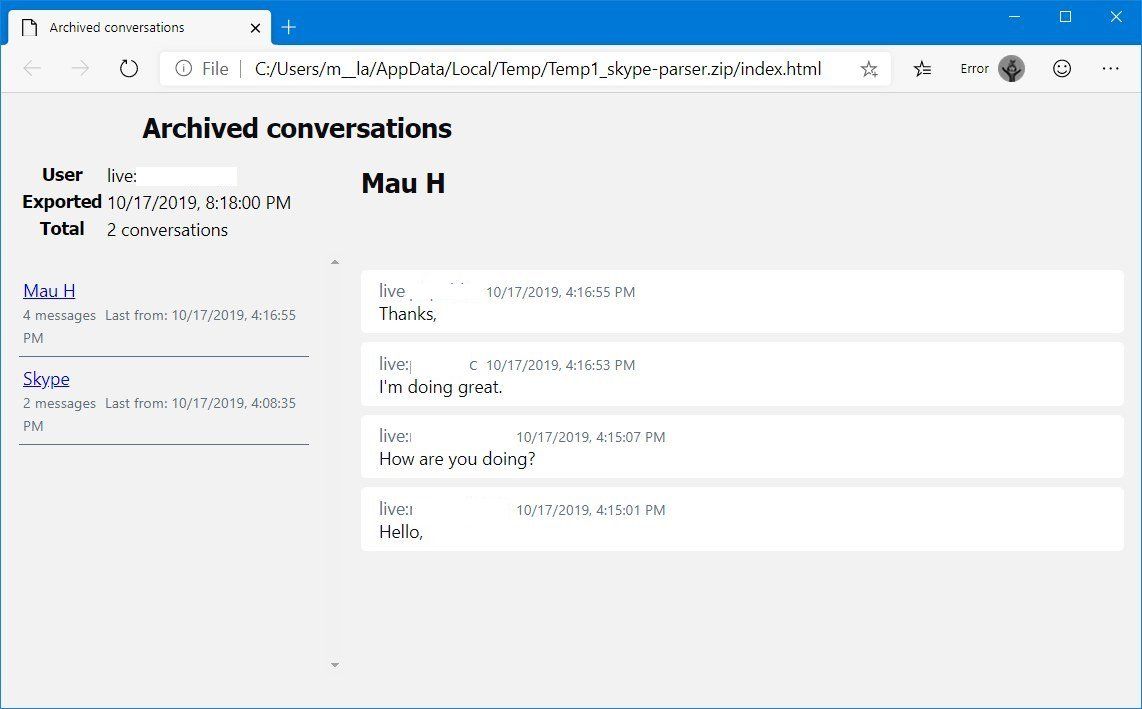1142x709 pixels.
Task: Open the Settings and more ellipsis menu
Action: [1110, 69]
